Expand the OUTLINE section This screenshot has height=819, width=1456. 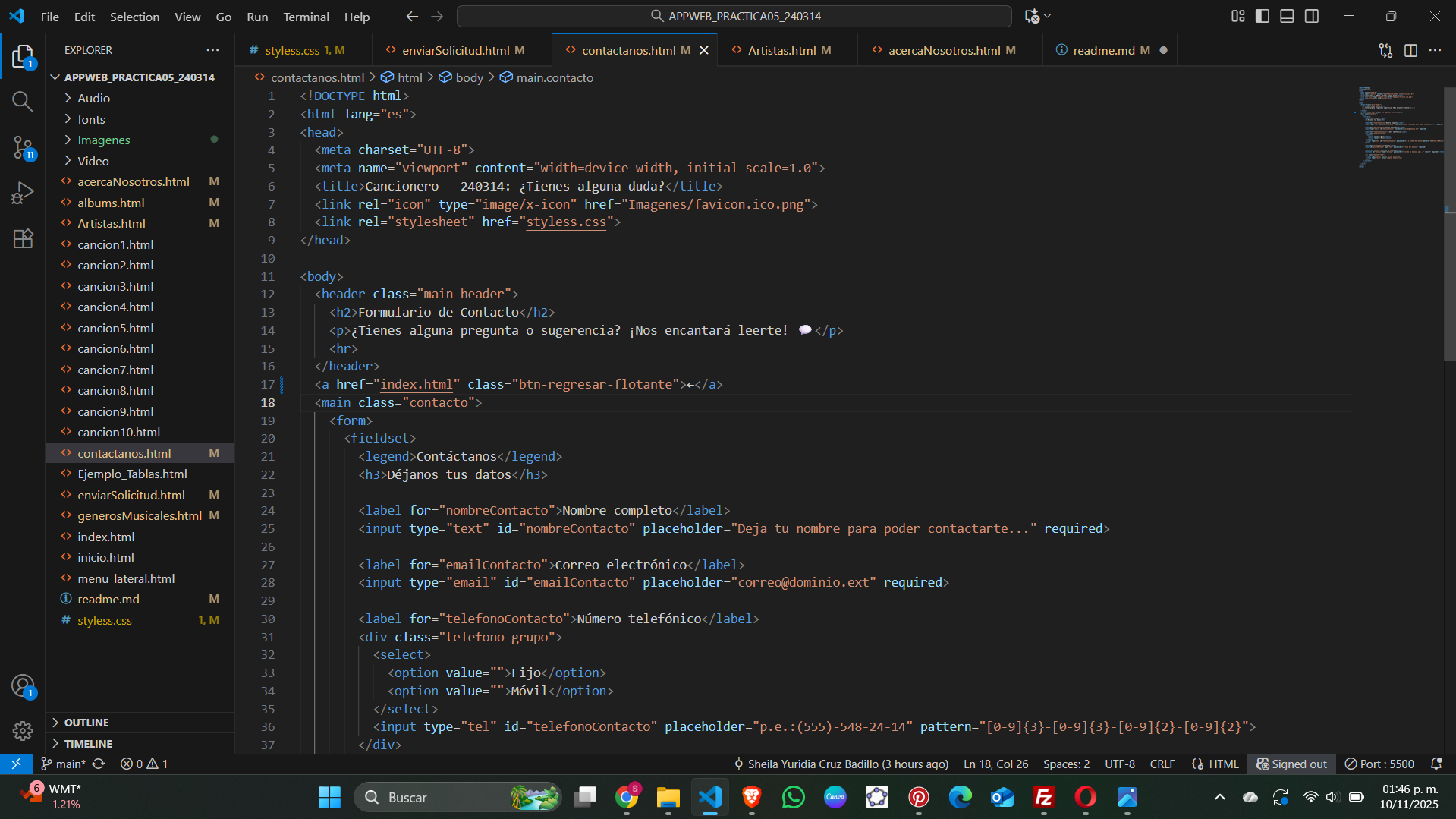[86, 723]
